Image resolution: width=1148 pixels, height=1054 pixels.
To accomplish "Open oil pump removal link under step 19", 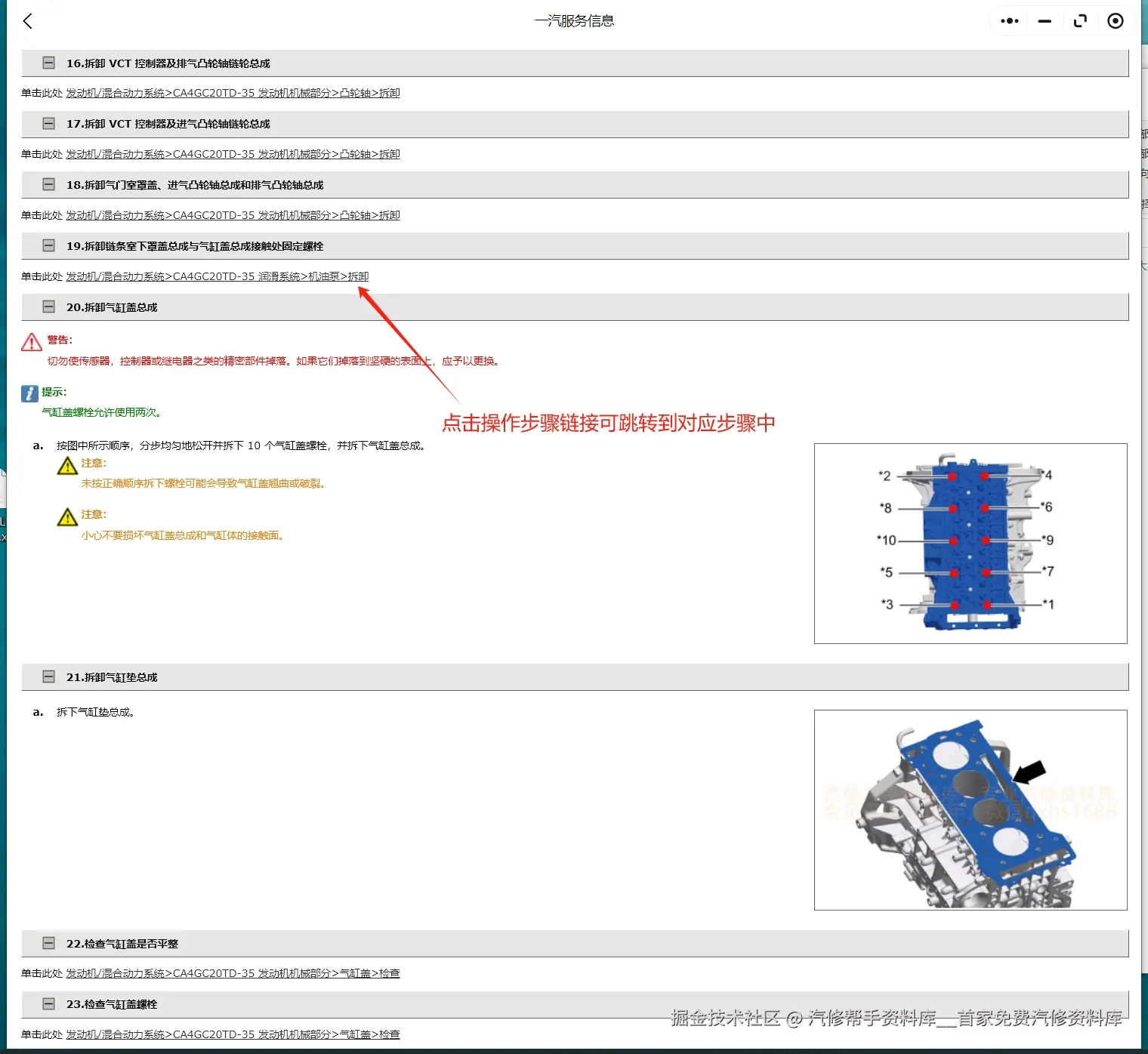I will (218, 276).
